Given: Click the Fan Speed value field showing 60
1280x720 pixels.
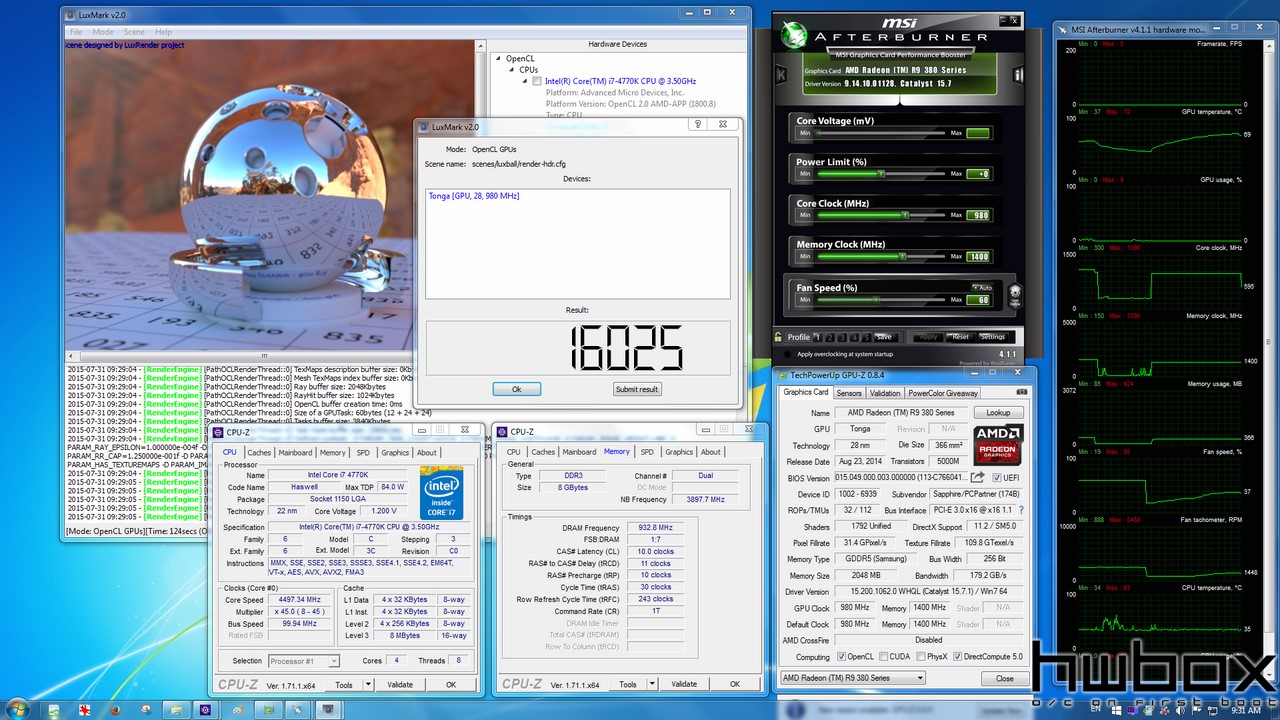Looking at the screenshot, I should (x=978, y=300).
